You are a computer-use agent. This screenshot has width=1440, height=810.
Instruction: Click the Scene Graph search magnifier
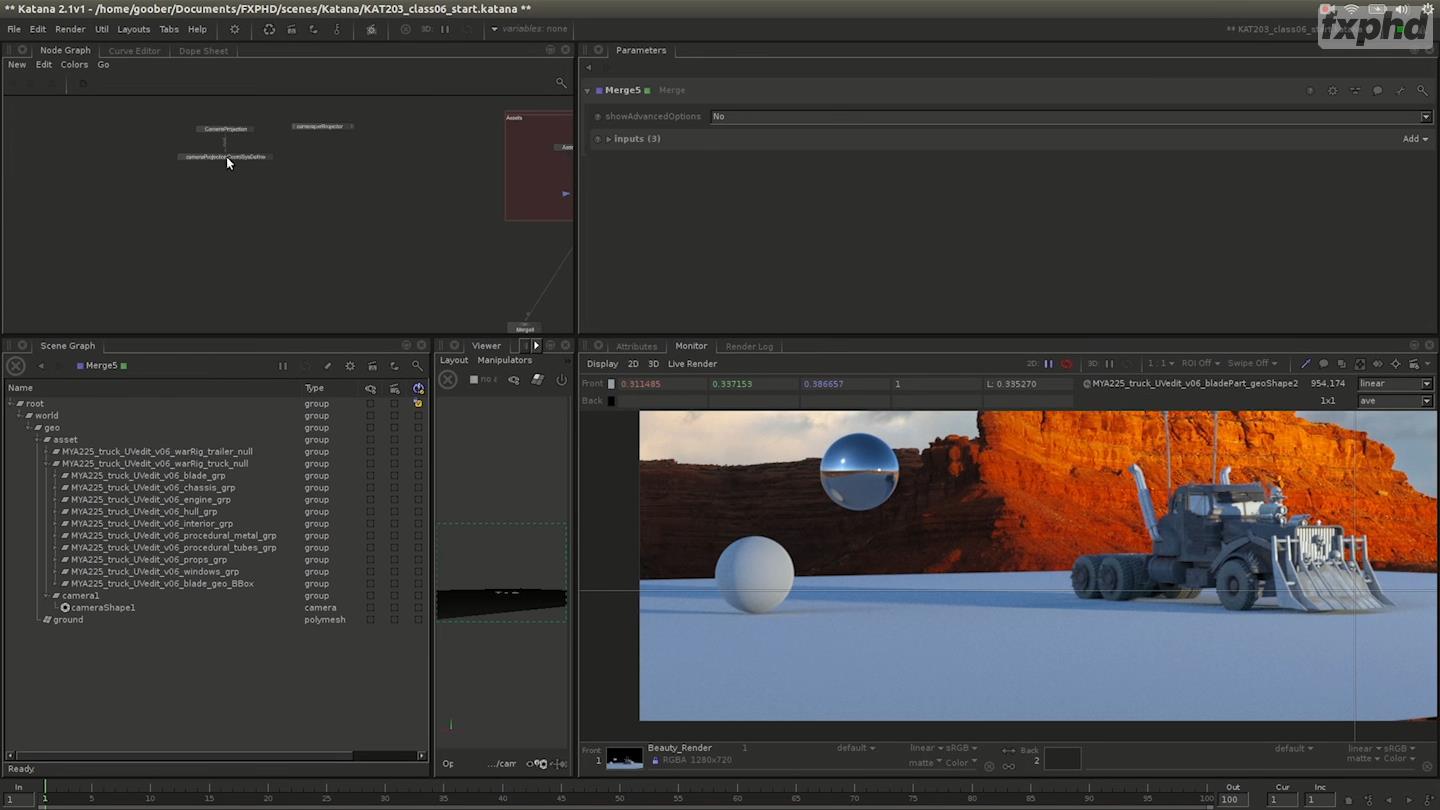pyautogui.click(x=417, y=366)
